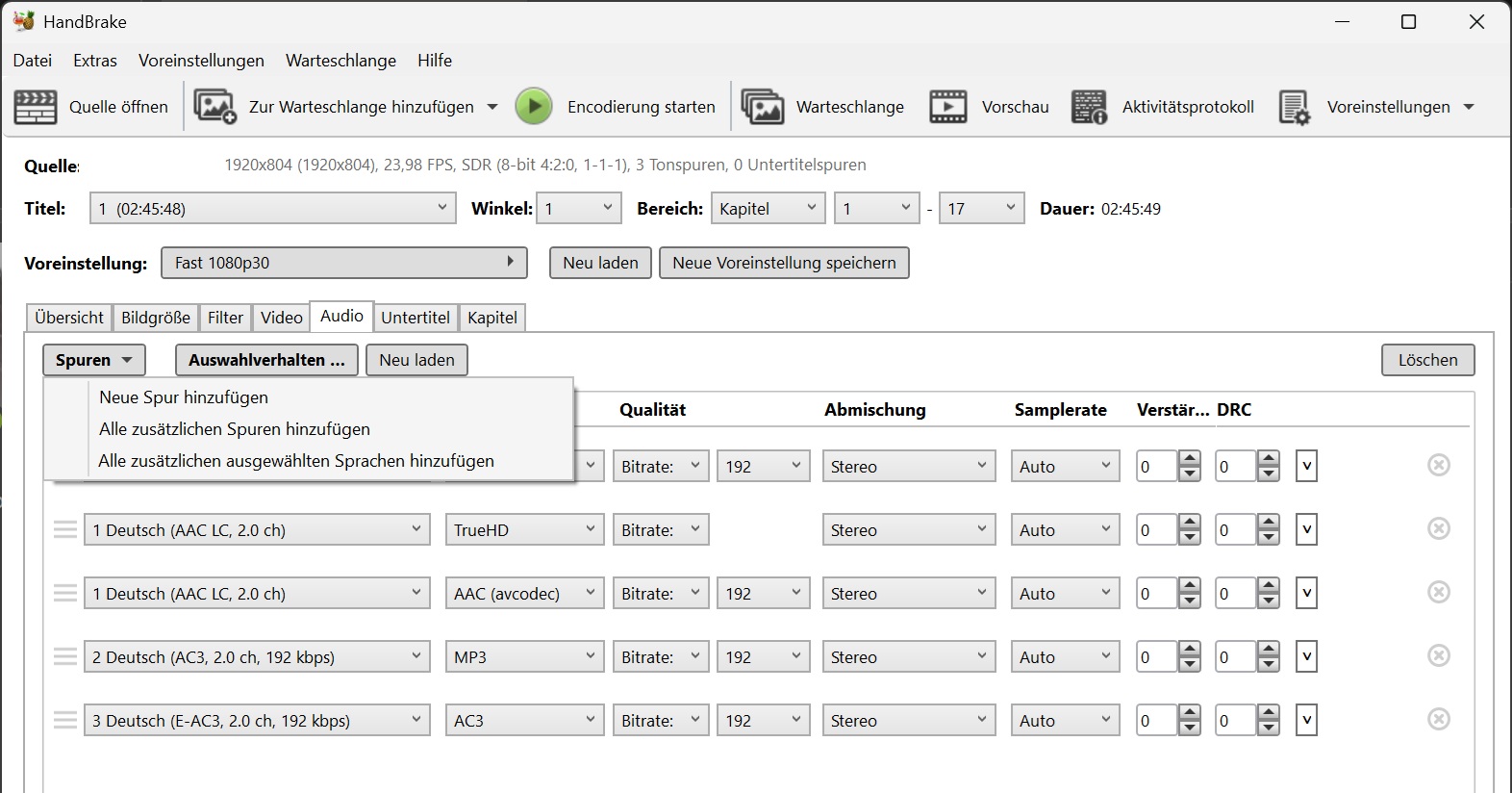Screen dimensions: 1512x793
Task: Open the MP3 codec dropdown
Action: 524,656
